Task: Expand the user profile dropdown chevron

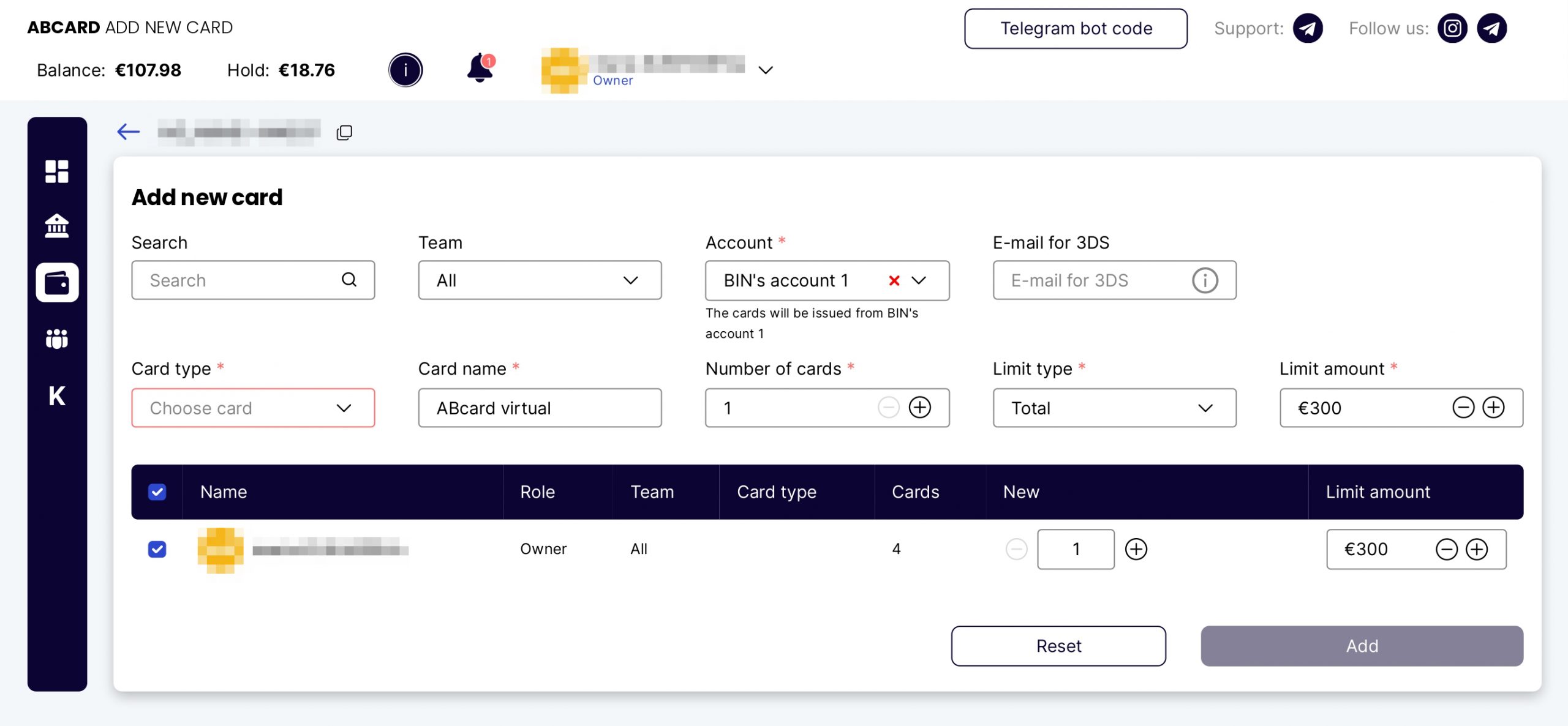Action: 766,70
